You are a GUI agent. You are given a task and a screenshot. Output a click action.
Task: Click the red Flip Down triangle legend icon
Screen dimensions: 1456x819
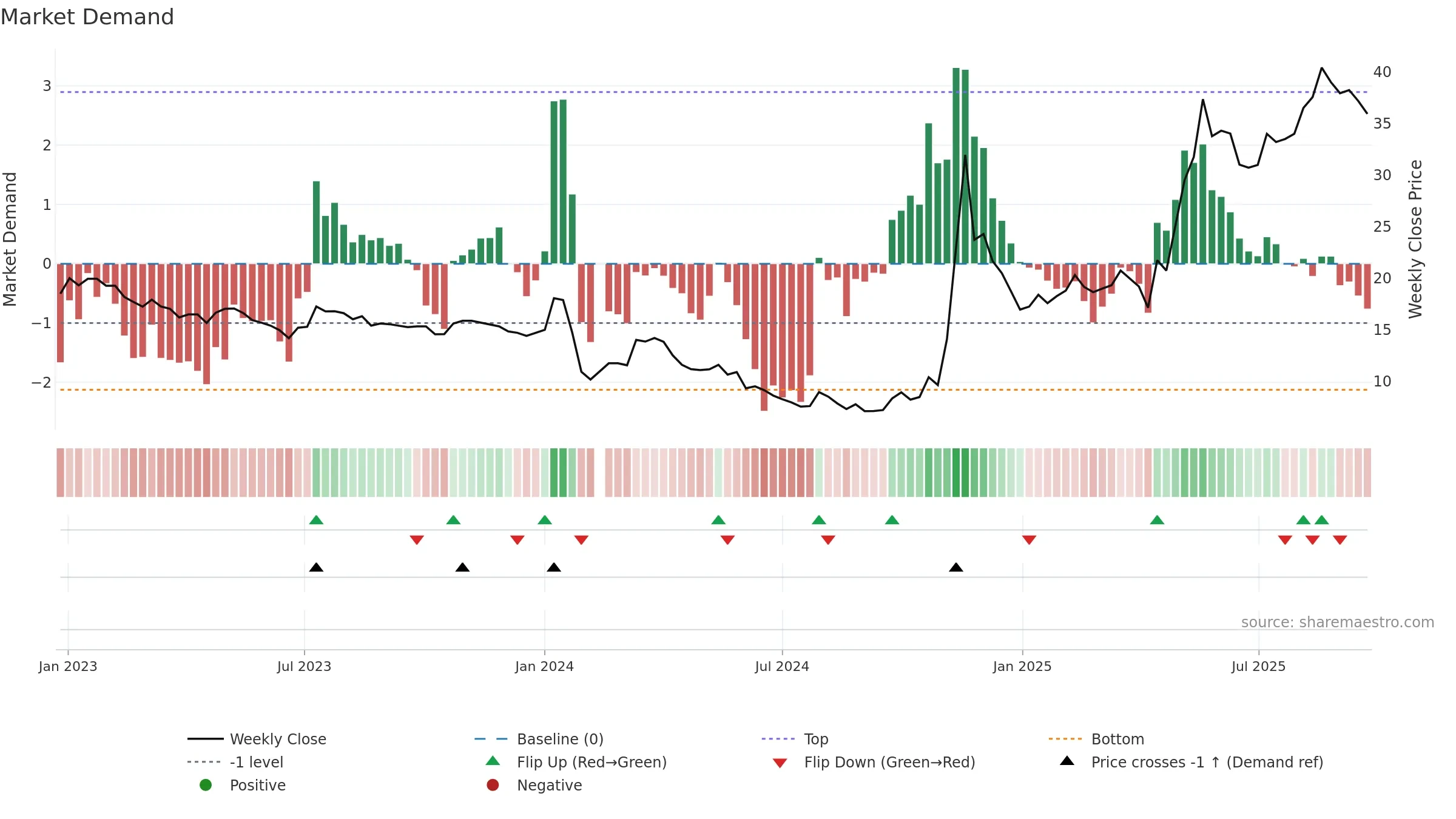(x=780, y=763)
